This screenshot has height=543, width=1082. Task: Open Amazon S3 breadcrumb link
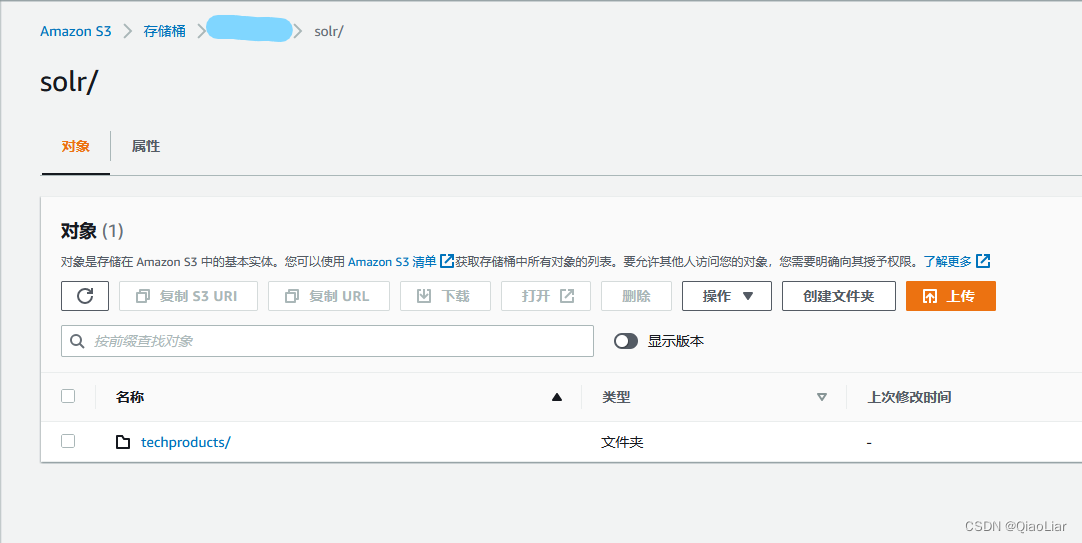pyautogui.click(x=75, y=31)
